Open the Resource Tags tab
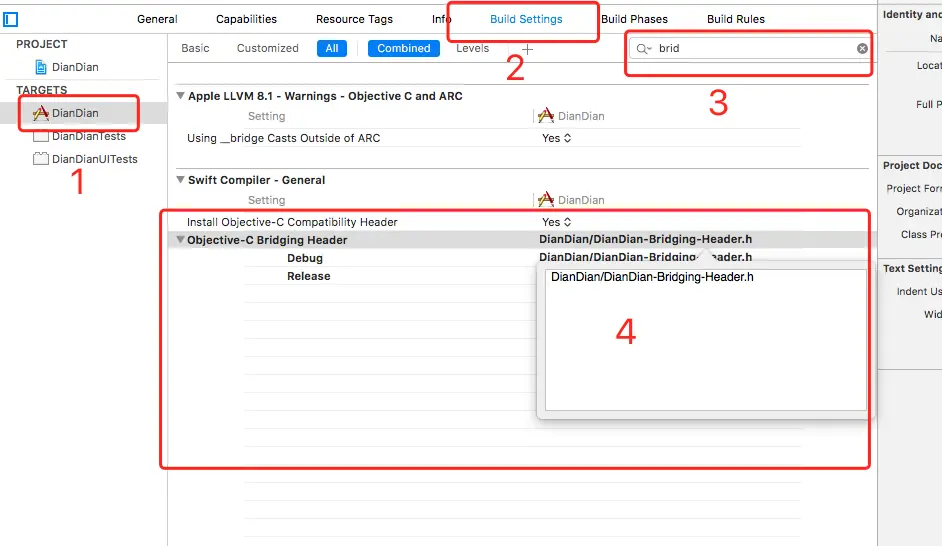Screen dimensions: 942x546 354,19
